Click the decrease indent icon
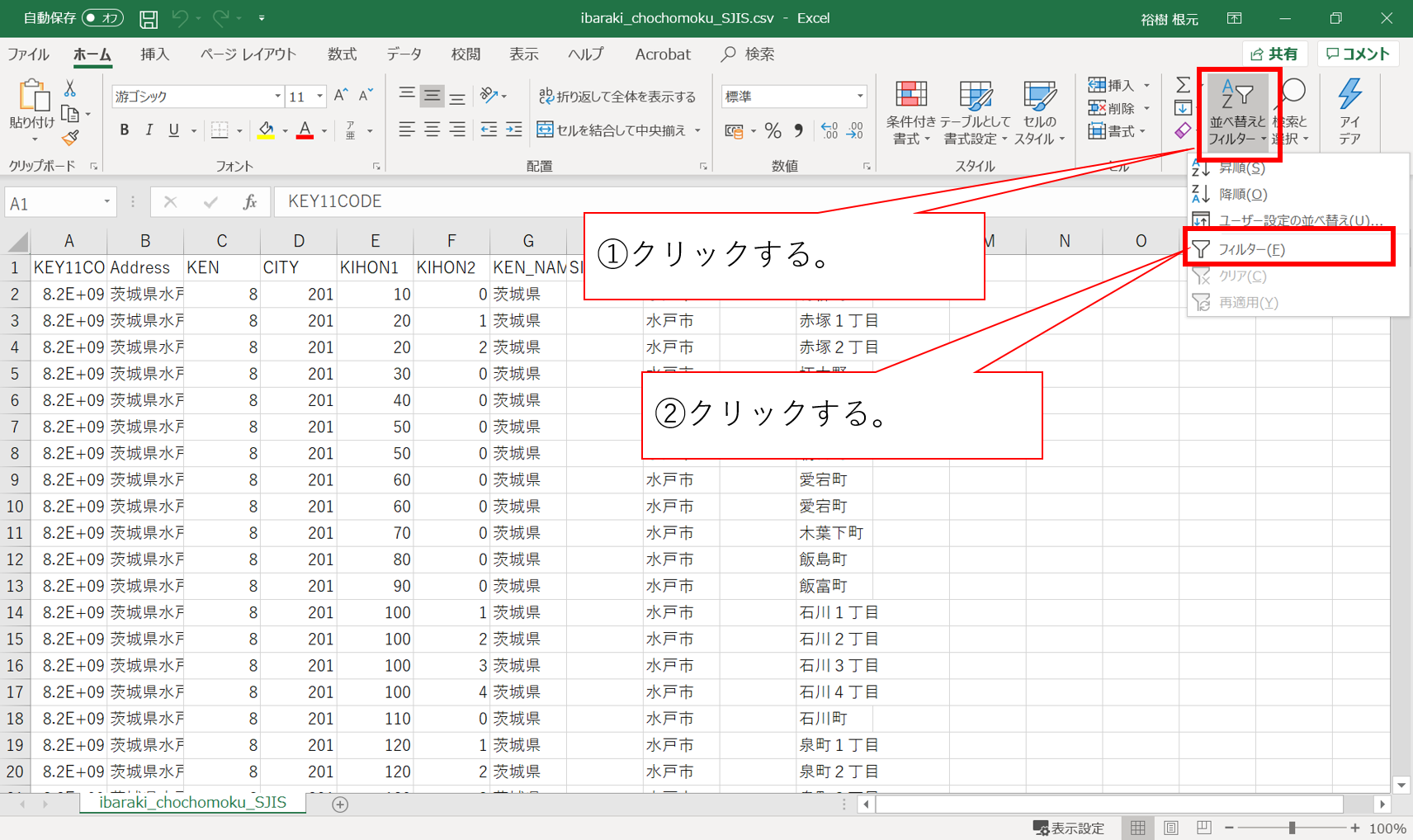The image size is (1413, 840). coord(489,130)
